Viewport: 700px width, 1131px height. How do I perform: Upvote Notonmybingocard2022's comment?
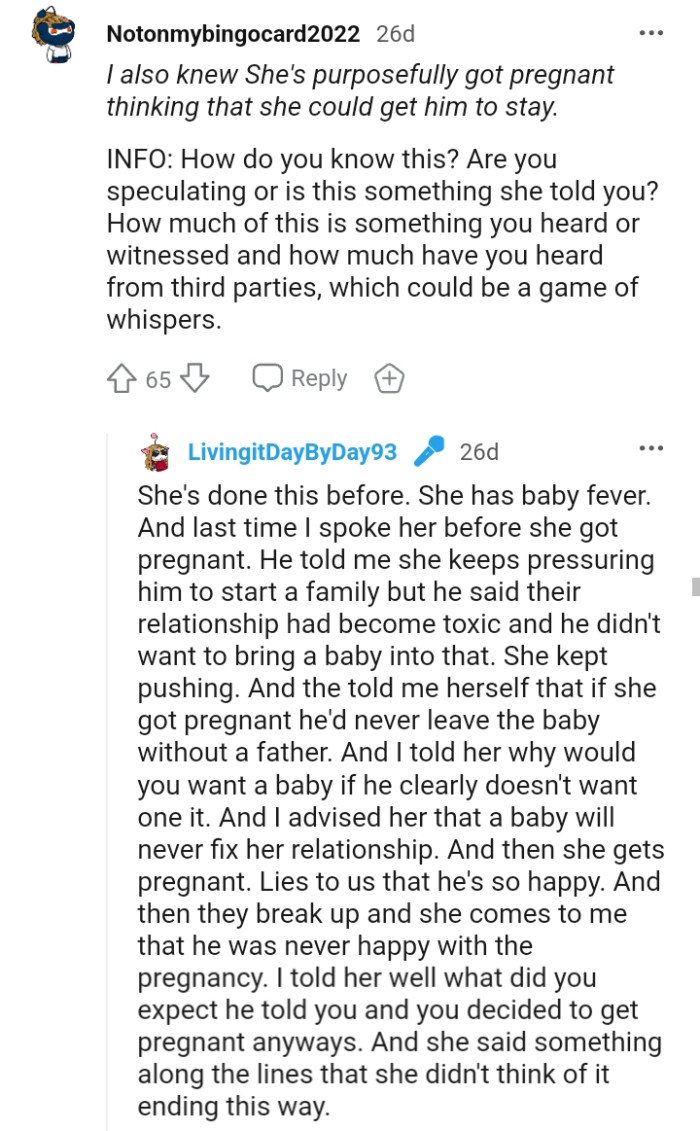[x=123, y=378]
